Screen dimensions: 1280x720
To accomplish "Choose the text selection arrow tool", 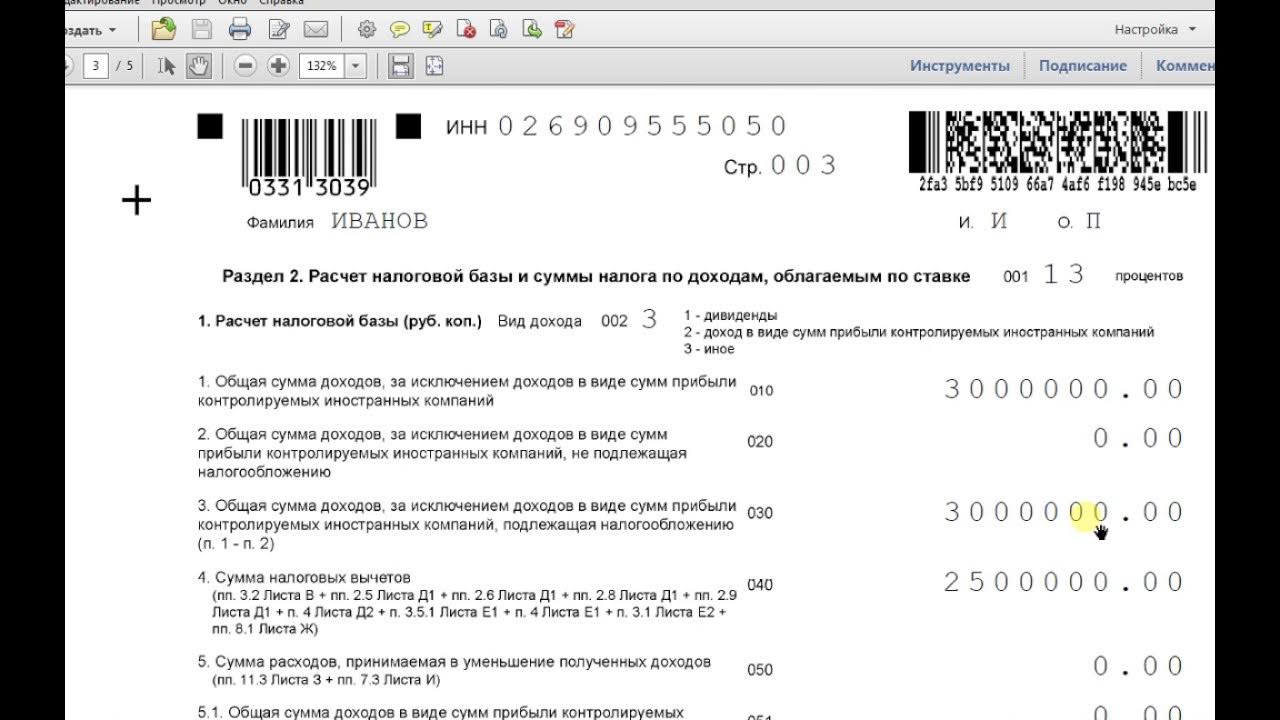I will point(167,66).
